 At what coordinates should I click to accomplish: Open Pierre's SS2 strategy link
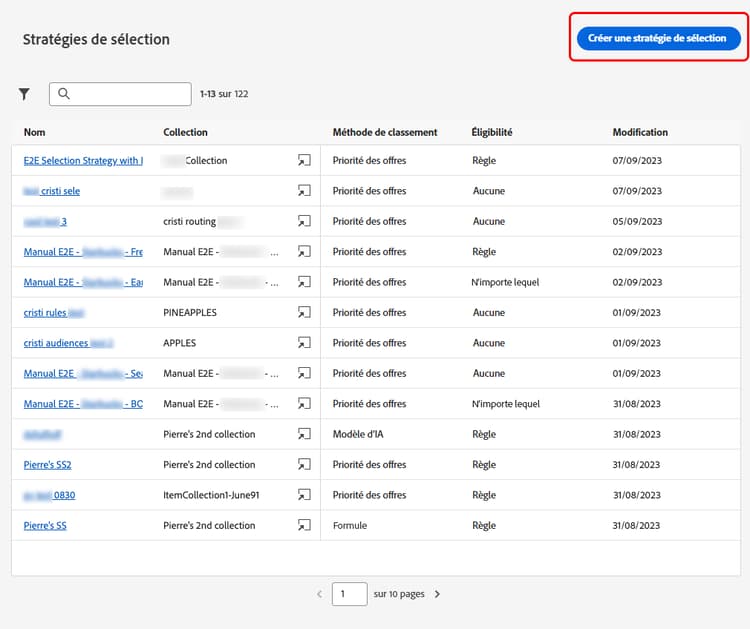point(47,465)
